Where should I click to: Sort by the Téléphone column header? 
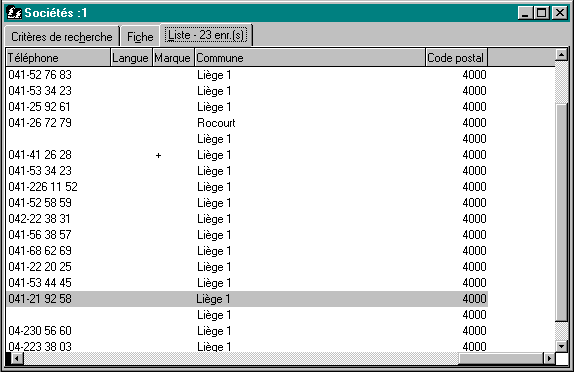(58, 58)
